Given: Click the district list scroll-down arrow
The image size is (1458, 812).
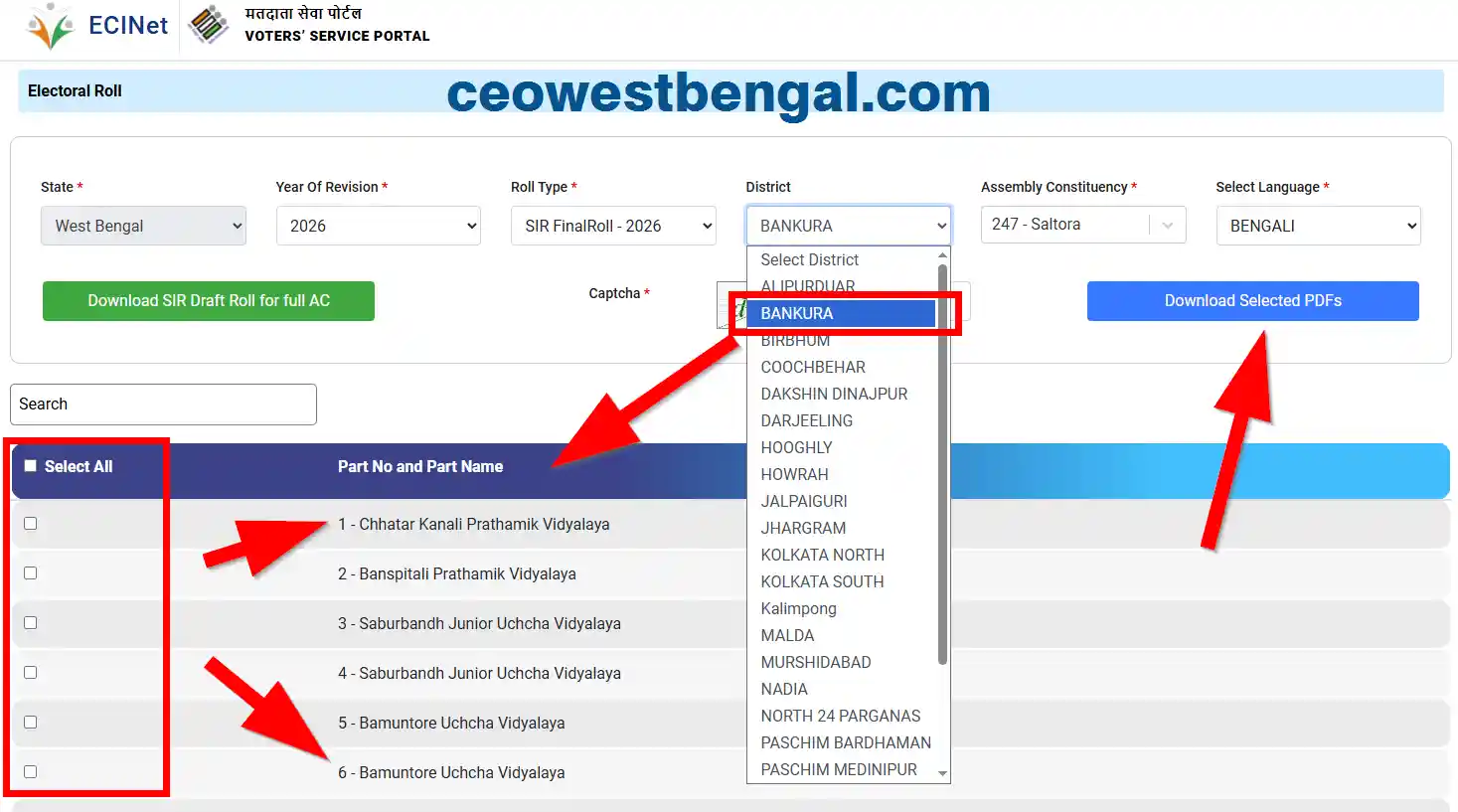Looking at the screenshot, I should (x=943, y=774).
